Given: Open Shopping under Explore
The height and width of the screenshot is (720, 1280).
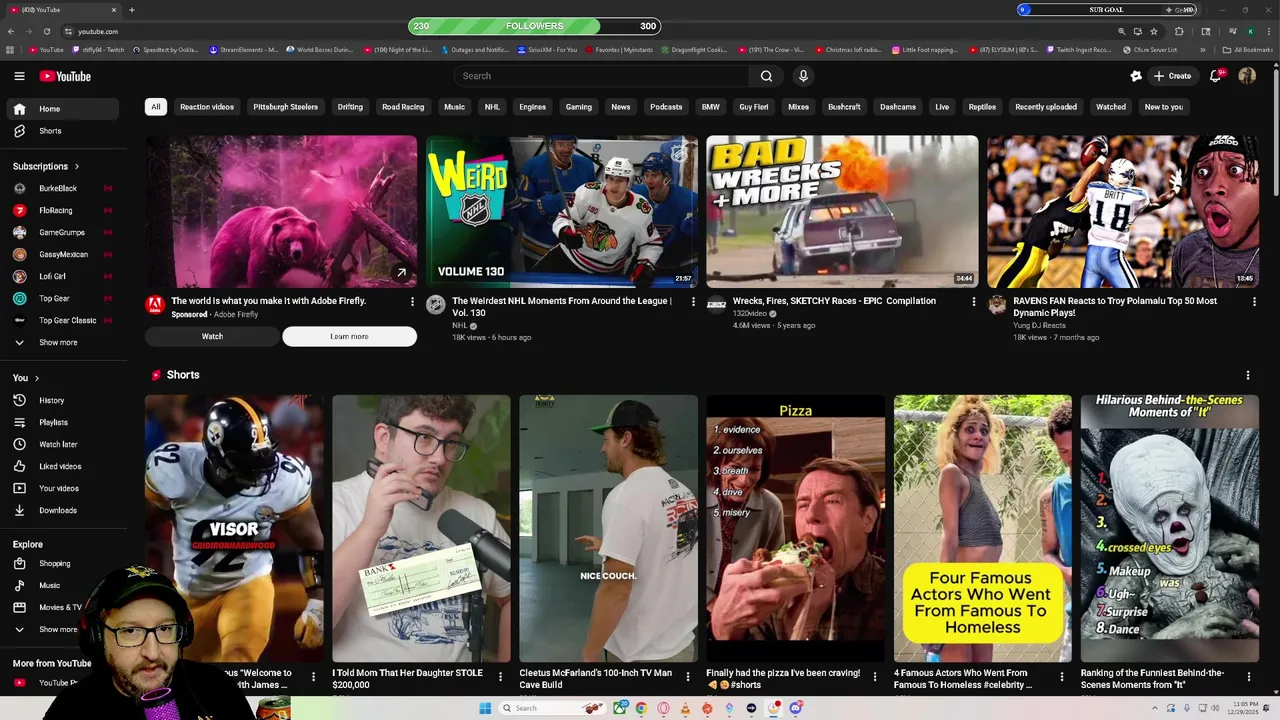Looking at the screenshot, I should pyautogui.click(x=63, y=563).
